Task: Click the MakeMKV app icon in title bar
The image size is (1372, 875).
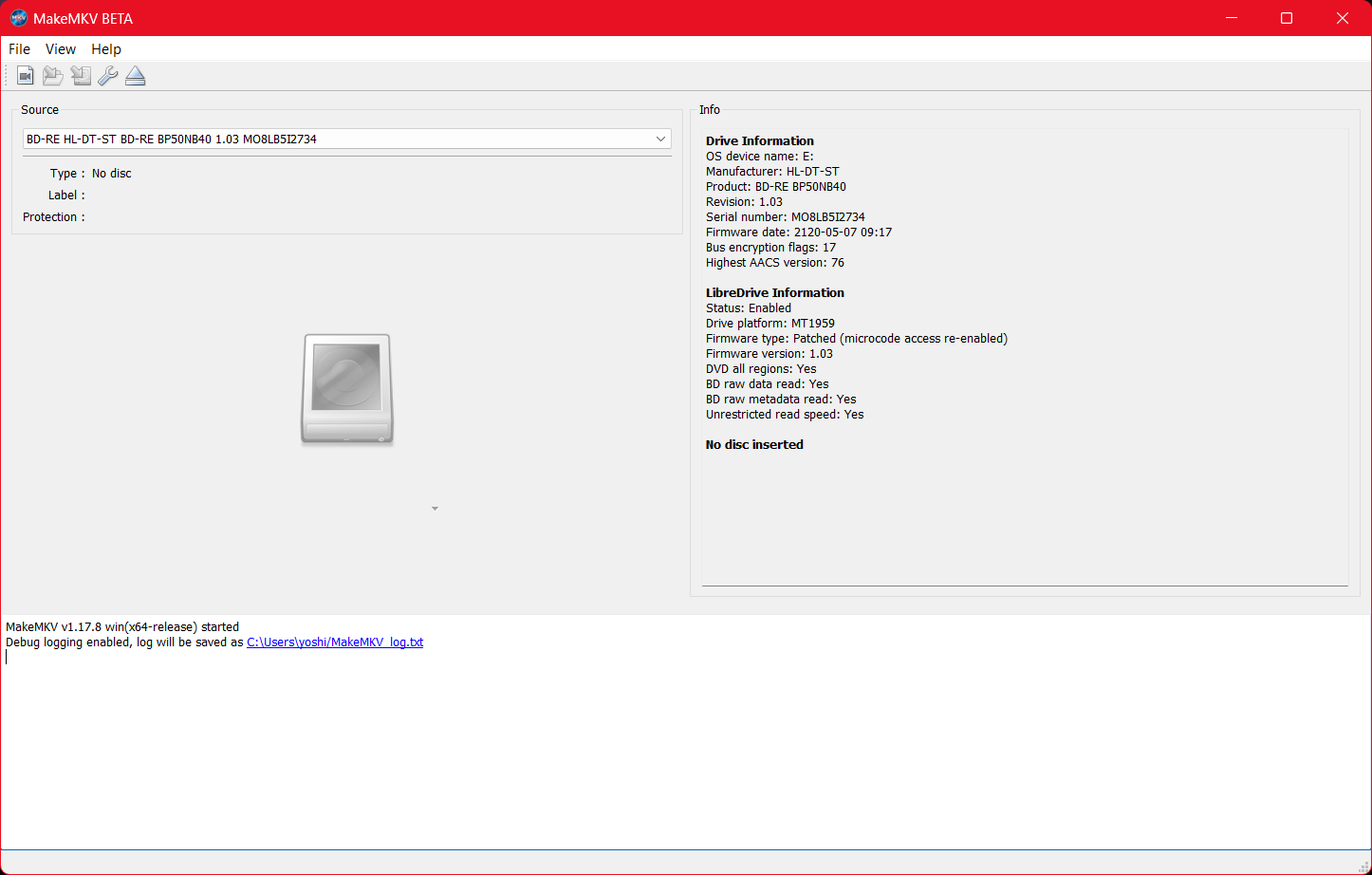Action: coord(18,18)
